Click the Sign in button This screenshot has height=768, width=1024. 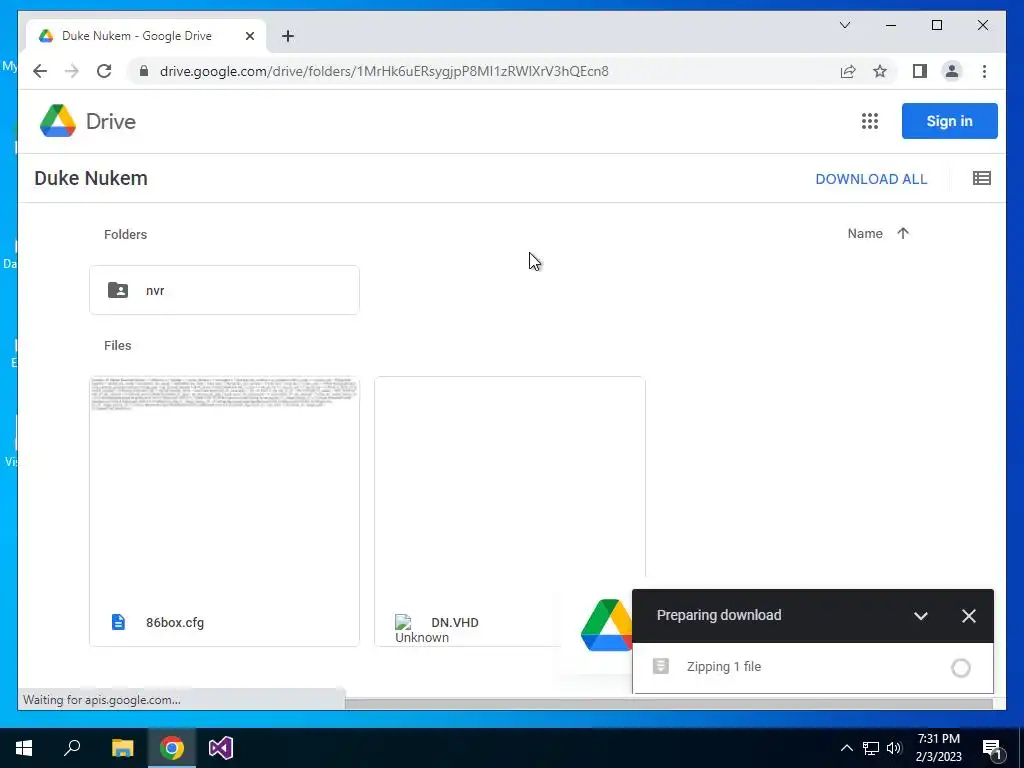950,121
